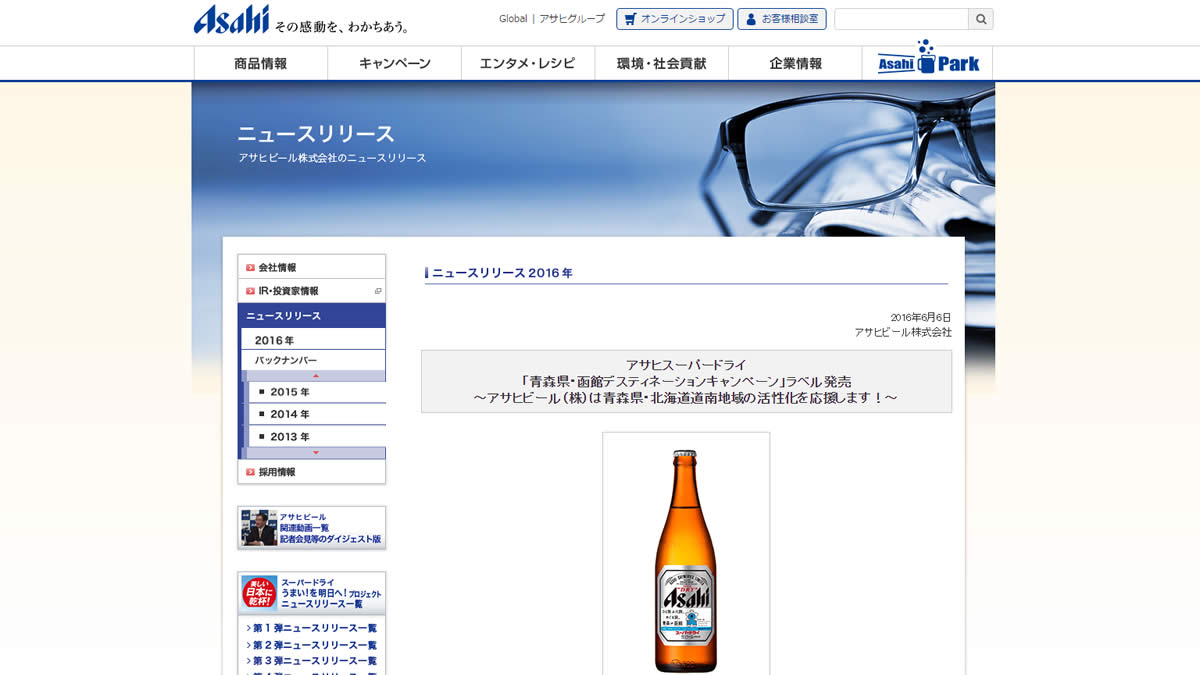Select 採用情報 in the sidebar

[312, 472]
